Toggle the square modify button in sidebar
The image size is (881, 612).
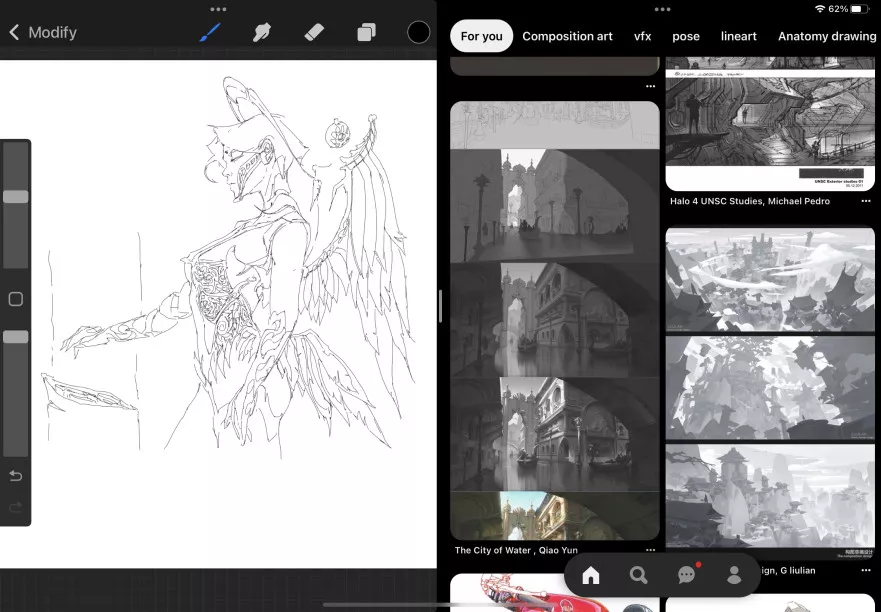[15, 299]
